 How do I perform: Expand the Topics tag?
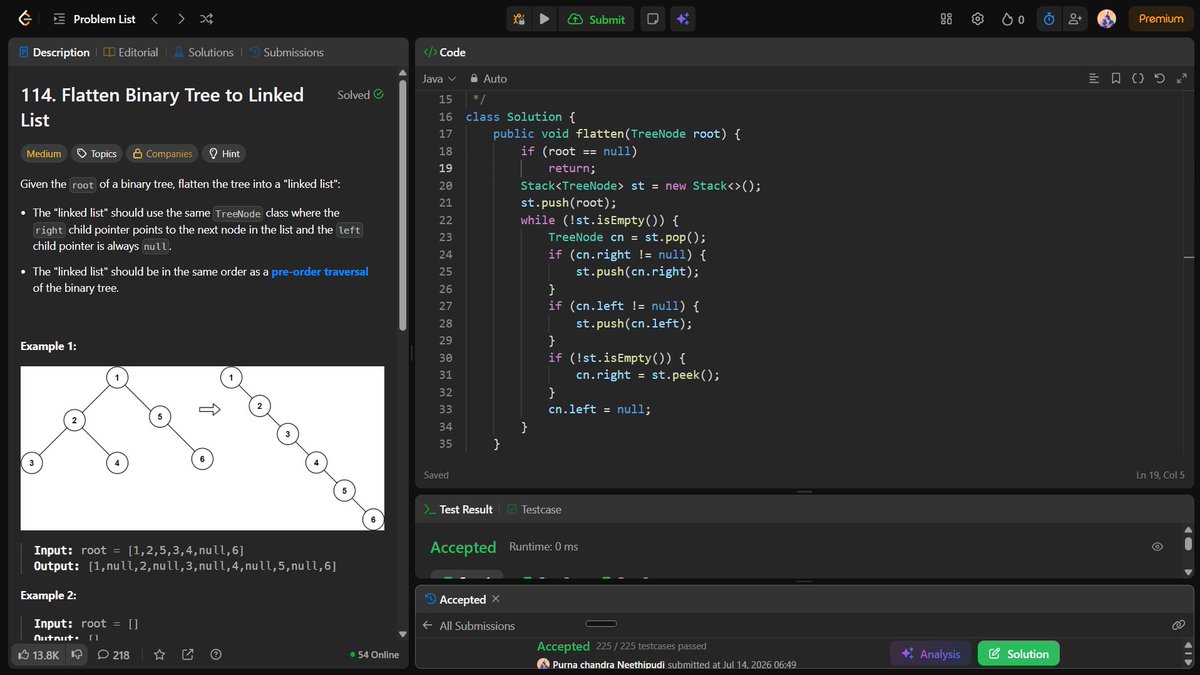coord(97,154)
